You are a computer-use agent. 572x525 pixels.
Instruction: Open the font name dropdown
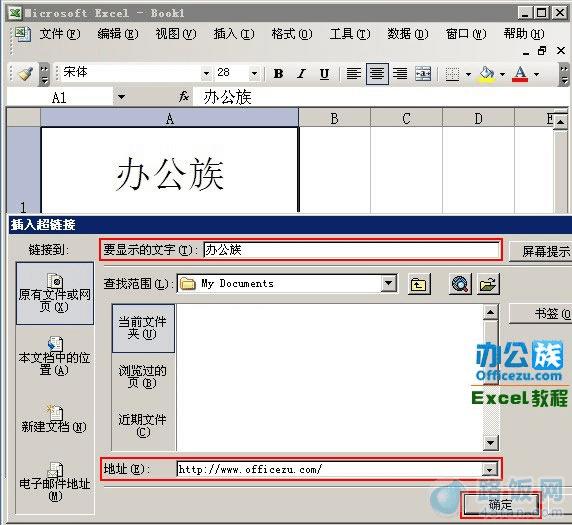pos(206,73)
